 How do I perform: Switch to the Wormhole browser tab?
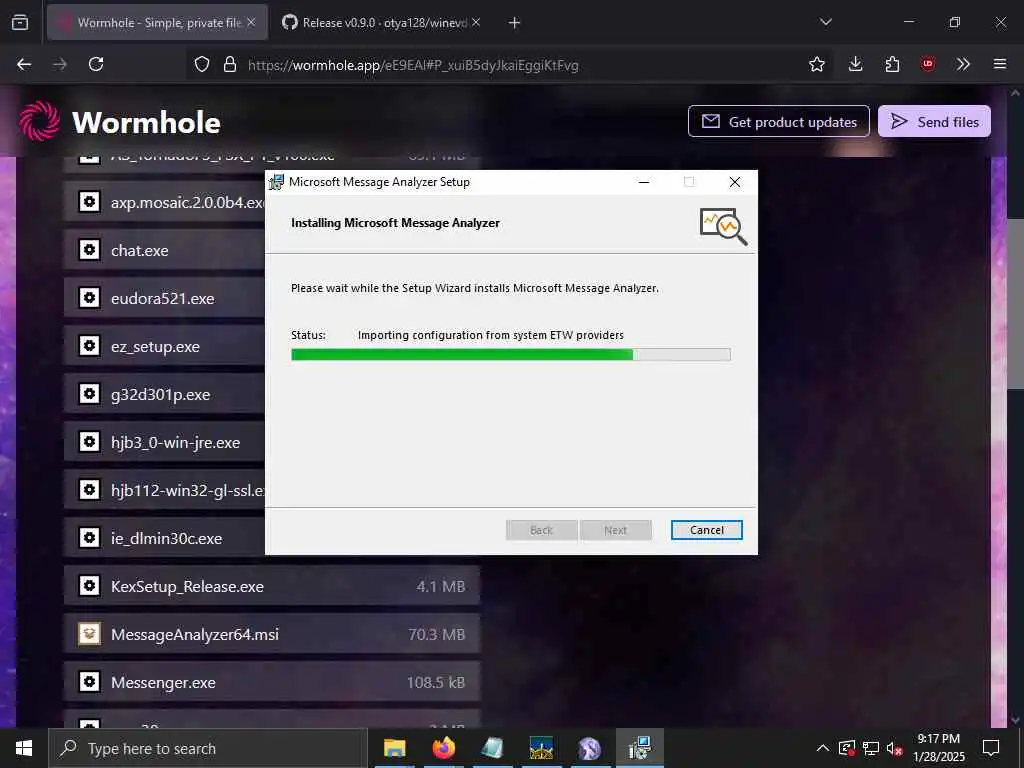157,22
